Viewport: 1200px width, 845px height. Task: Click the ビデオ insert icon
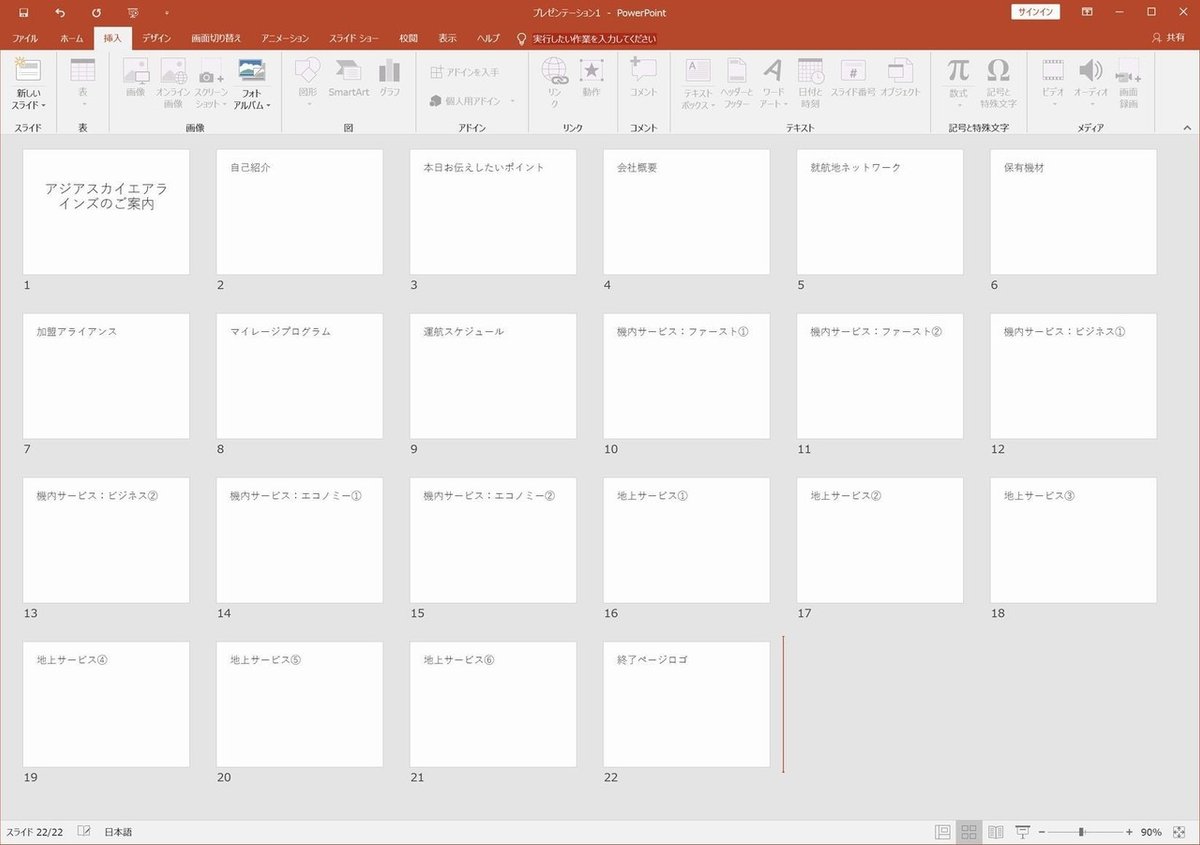coord(1053,84)
